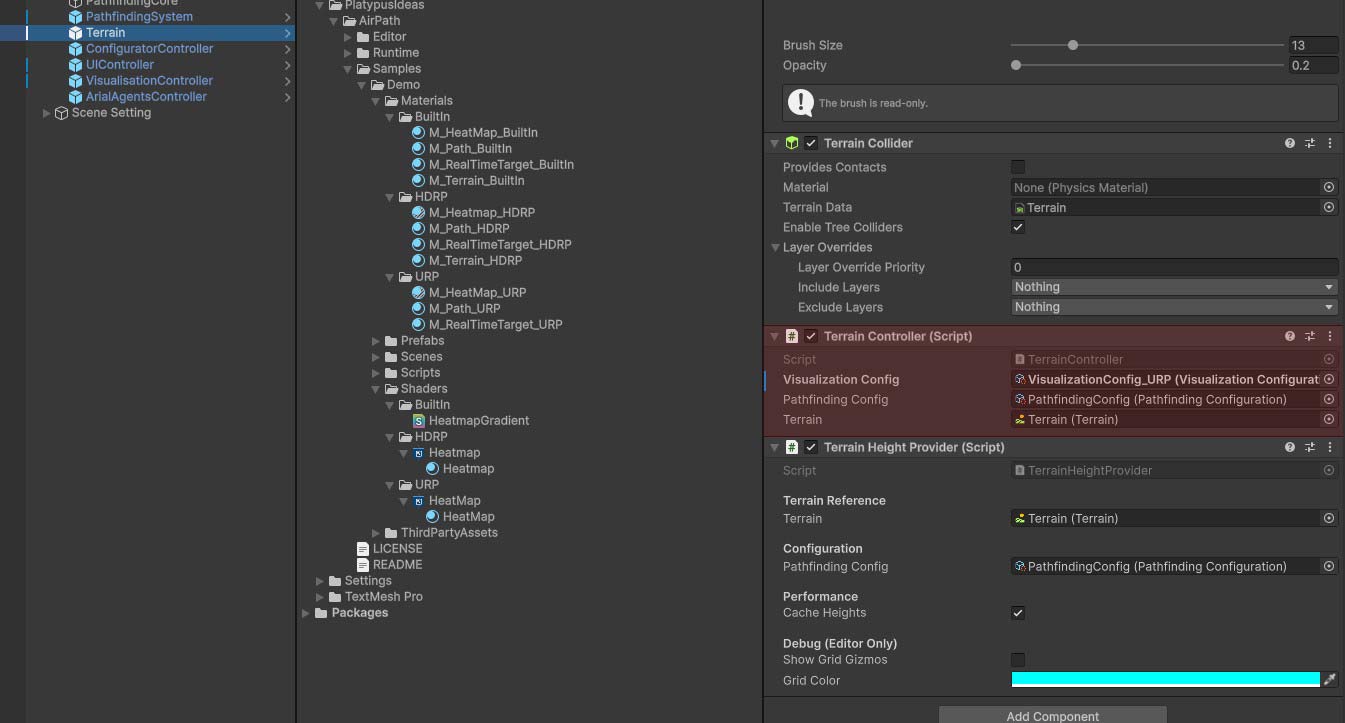1345x723 pixels.
Task: Click the Grid Color cyan swatch
Action: point(1165,680)
